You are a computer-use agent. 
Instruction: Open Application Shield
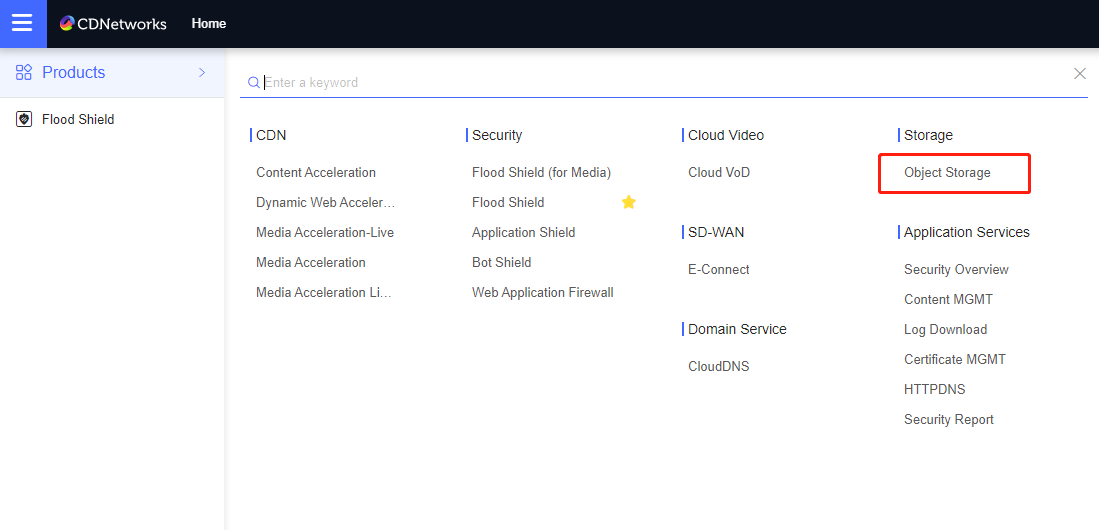coord(524,233)
